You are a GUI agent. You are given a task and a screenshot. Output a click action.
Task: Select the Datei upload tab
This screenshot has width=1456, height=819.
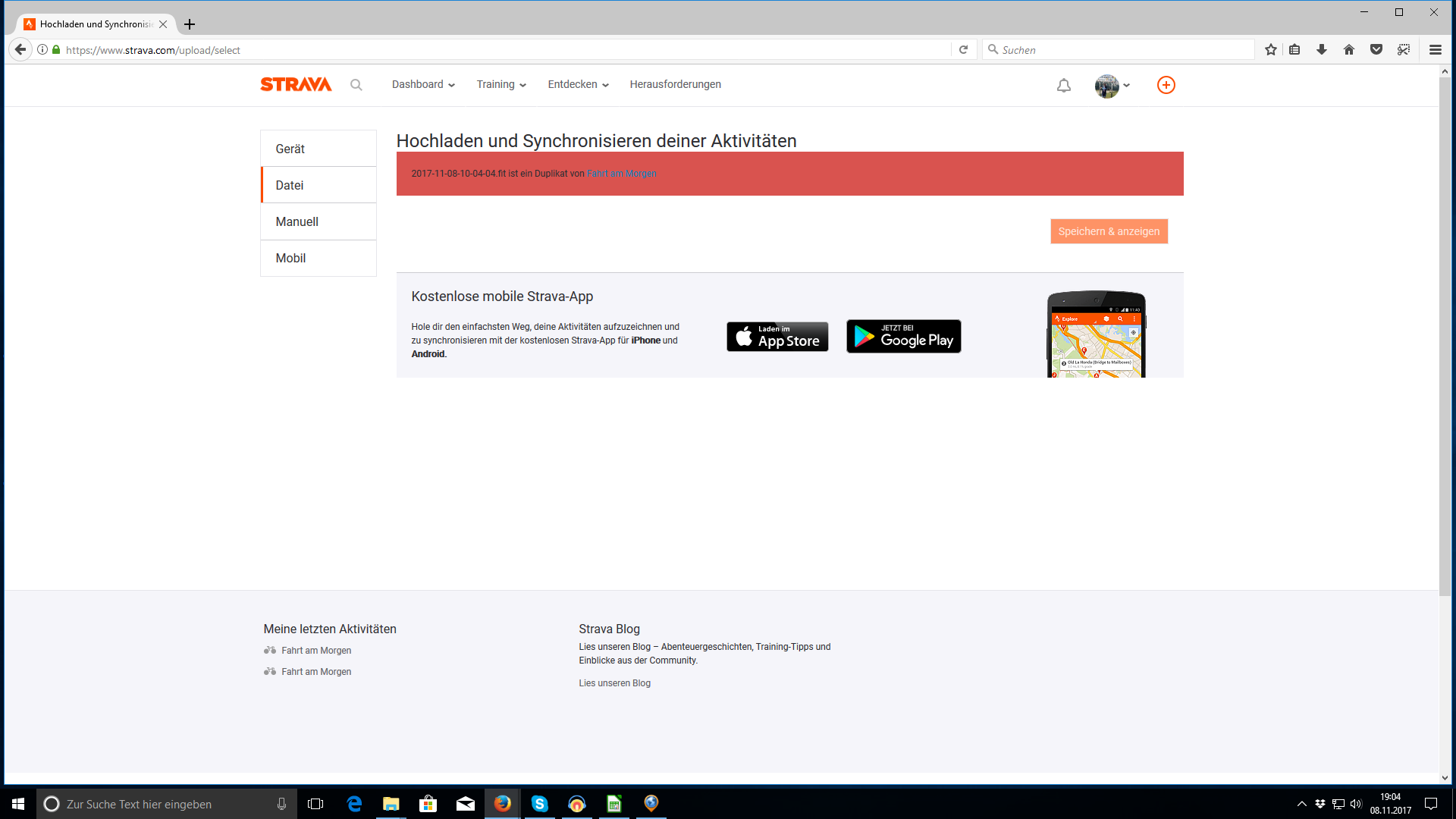pos(318,185)
